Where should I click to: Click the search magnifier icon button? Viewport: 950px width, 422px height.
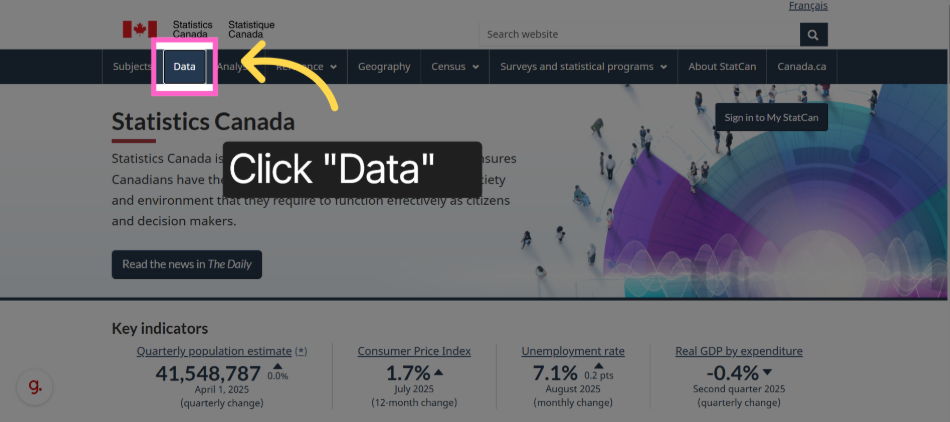(x=813, y=35)
